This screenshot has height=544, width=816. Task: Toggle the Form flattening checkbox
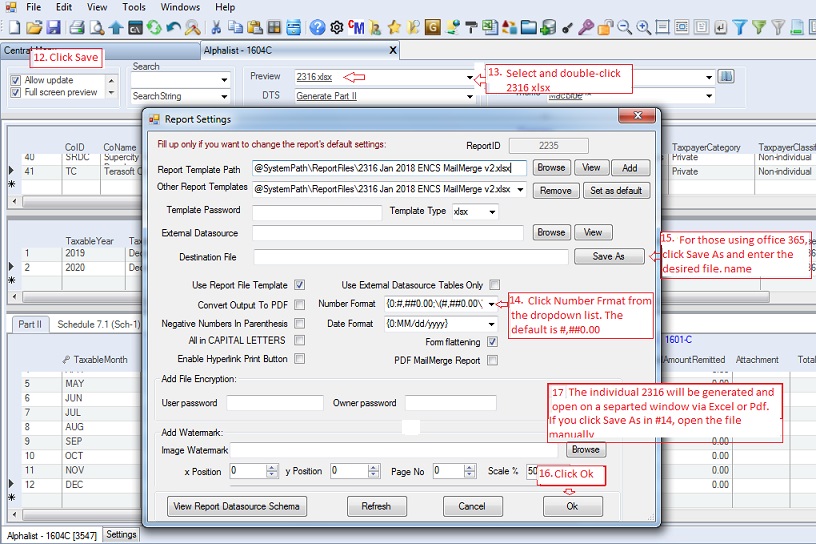click(x=492, y=342)
